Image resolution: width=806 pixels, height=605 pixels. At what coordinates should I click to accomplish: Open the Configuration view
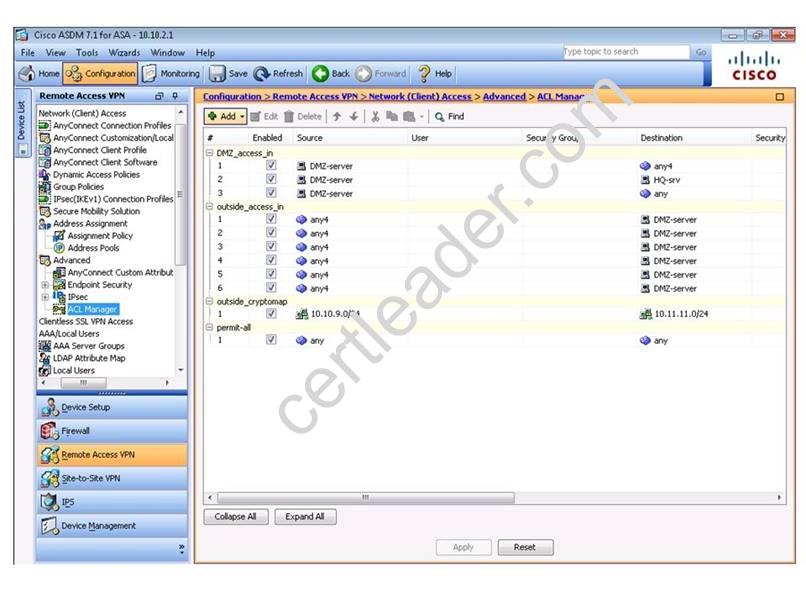tap(100, 74)
